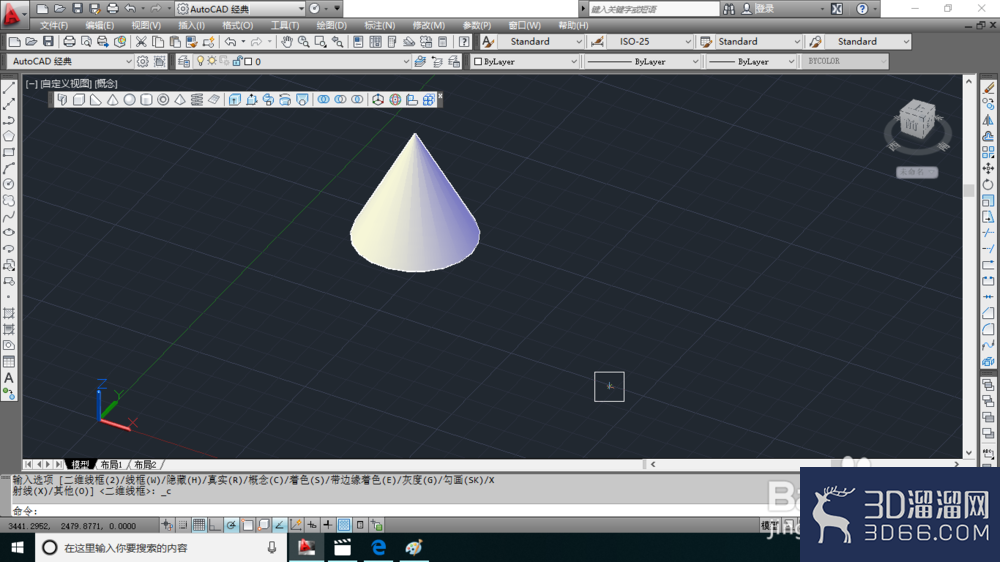Click the Plot printer icon
Image resolution: width=1000 pixels, height=562 pixels.
69,41
